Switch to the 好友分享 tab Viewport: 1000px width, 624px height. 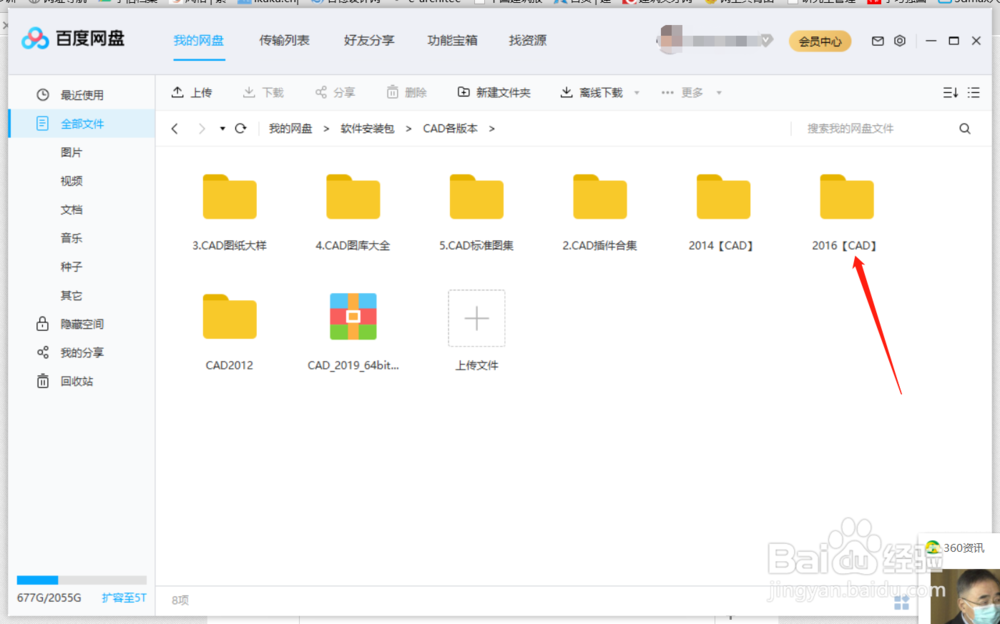369,40
